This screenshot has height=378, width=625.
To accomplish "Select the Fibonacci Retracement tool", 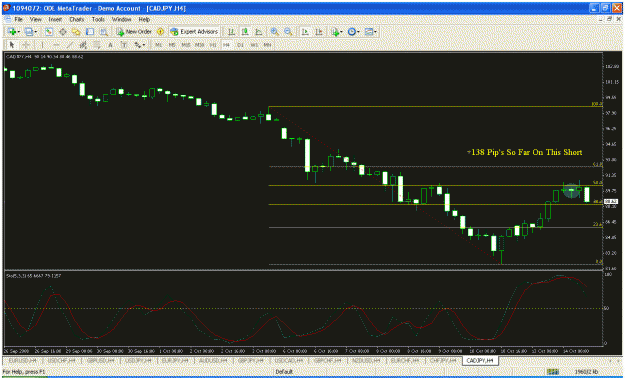I will (96, 45).
